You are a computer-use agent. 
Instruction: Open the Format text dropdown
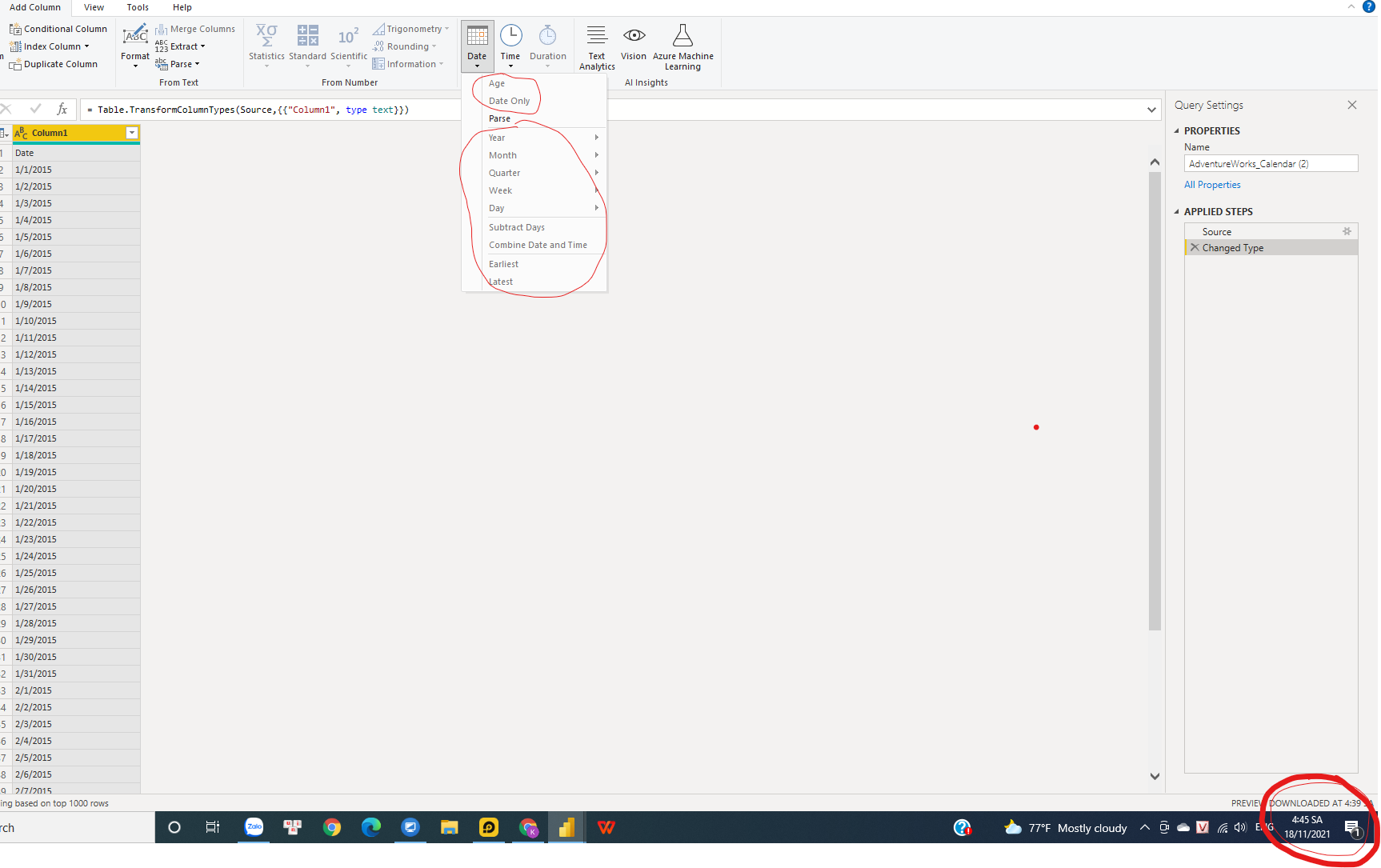coord(135,46)
